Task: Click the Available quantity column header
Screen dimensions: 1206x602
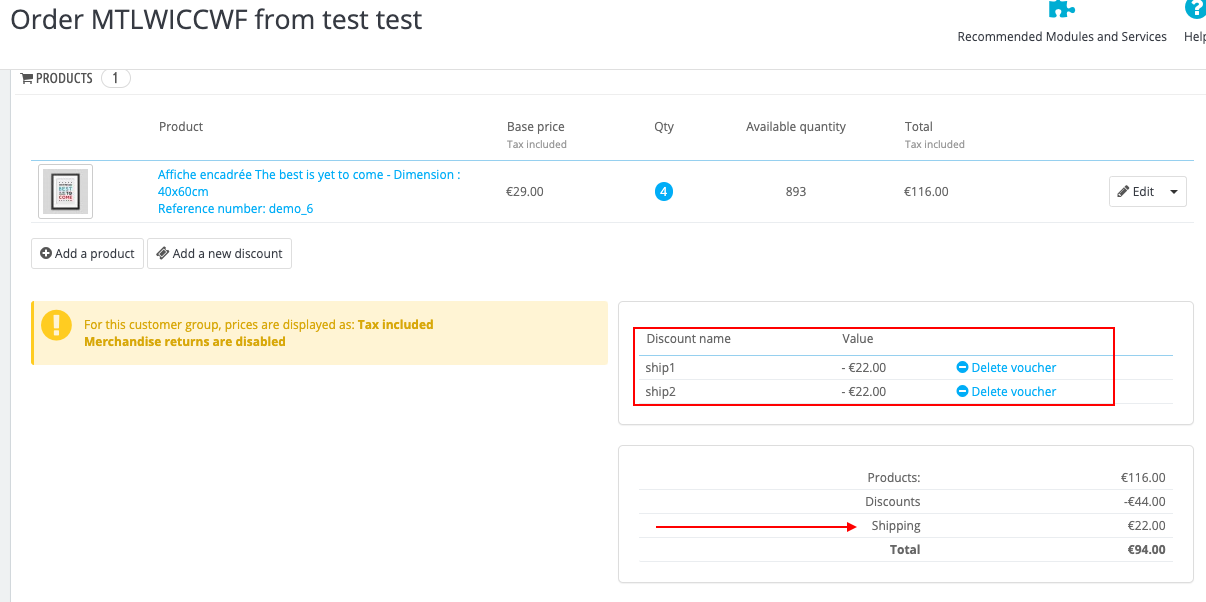Action: (795, 127)
